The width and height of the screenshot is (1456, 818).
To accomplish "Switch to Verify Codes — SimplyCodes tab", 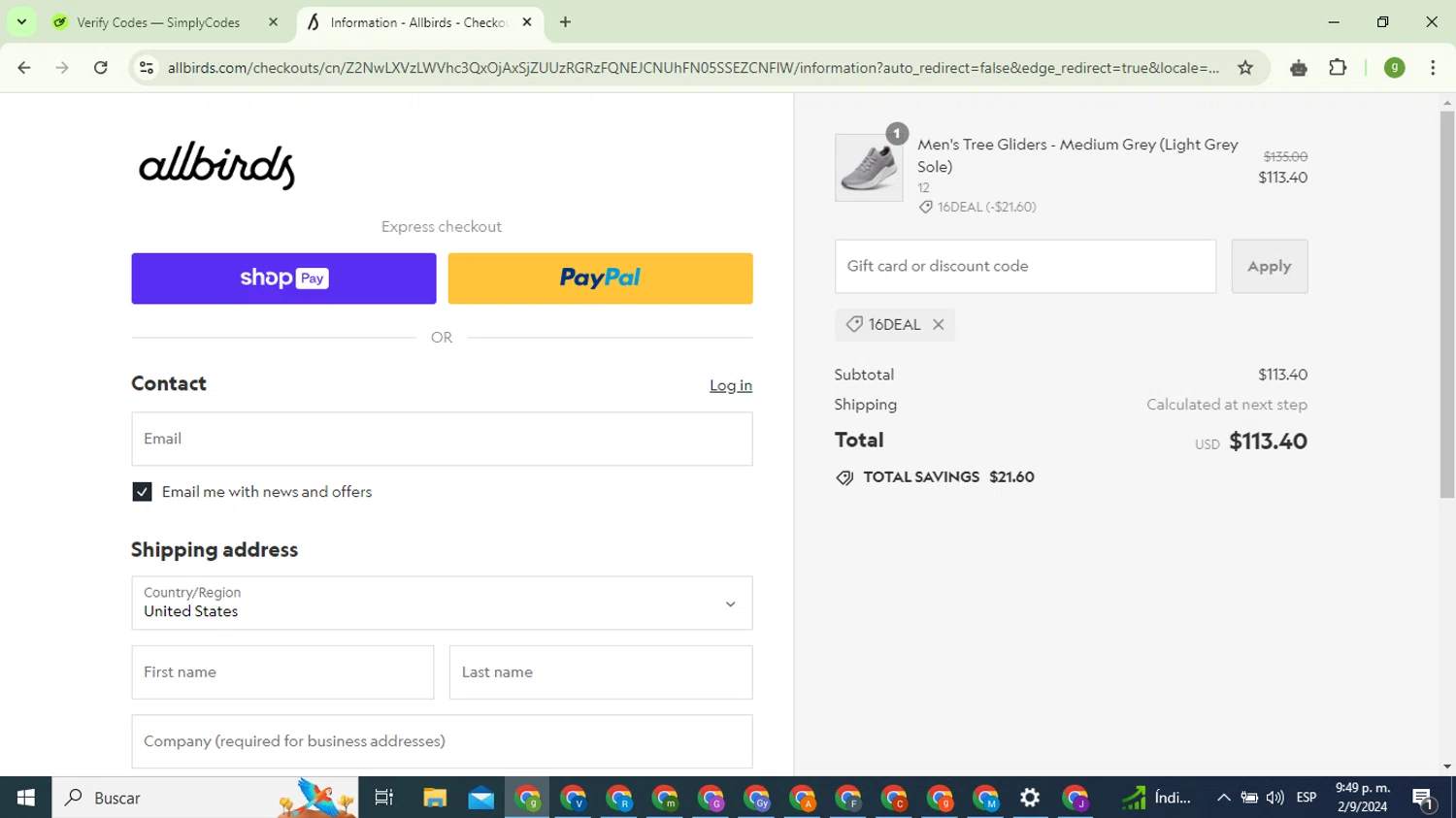I will pyautogui.click(x=167, y=22).
